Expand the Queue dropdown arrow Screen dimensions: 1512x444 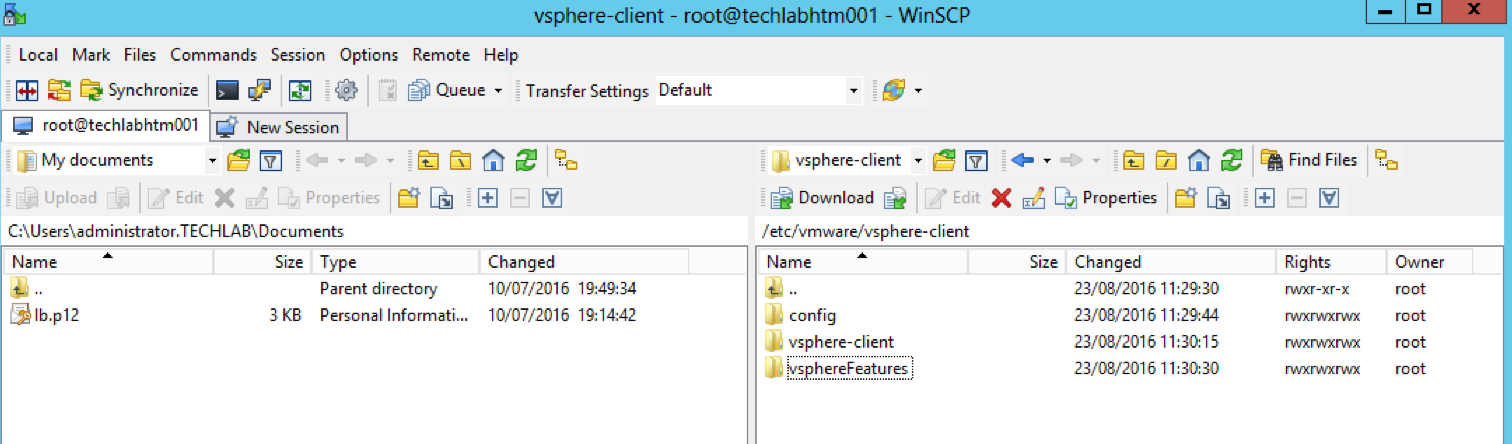pyautogui.click(x=497, y=90)
